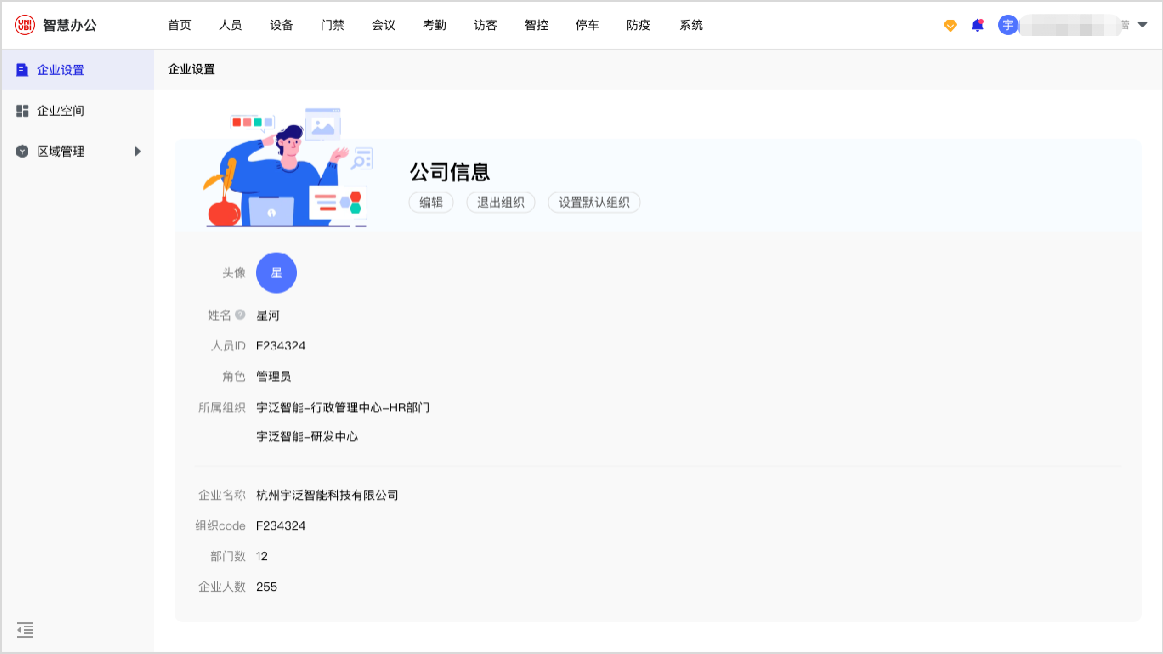The image size is (1163, 654).
Task: Click the round 星 profile avatar
Action: (x=276, y=273)
